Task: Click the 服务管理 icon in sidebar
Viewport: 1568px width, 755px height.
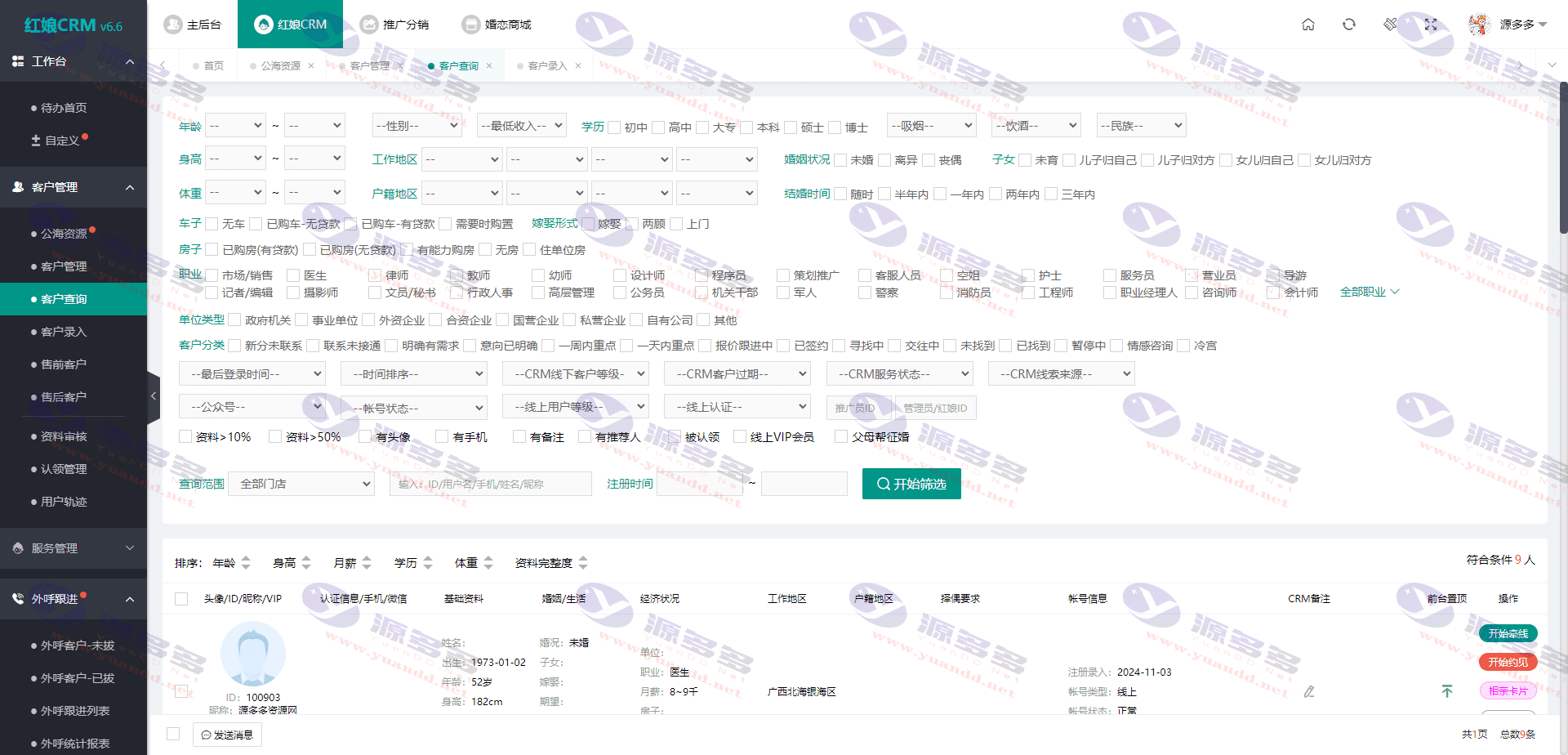Action: pos(18,548)
